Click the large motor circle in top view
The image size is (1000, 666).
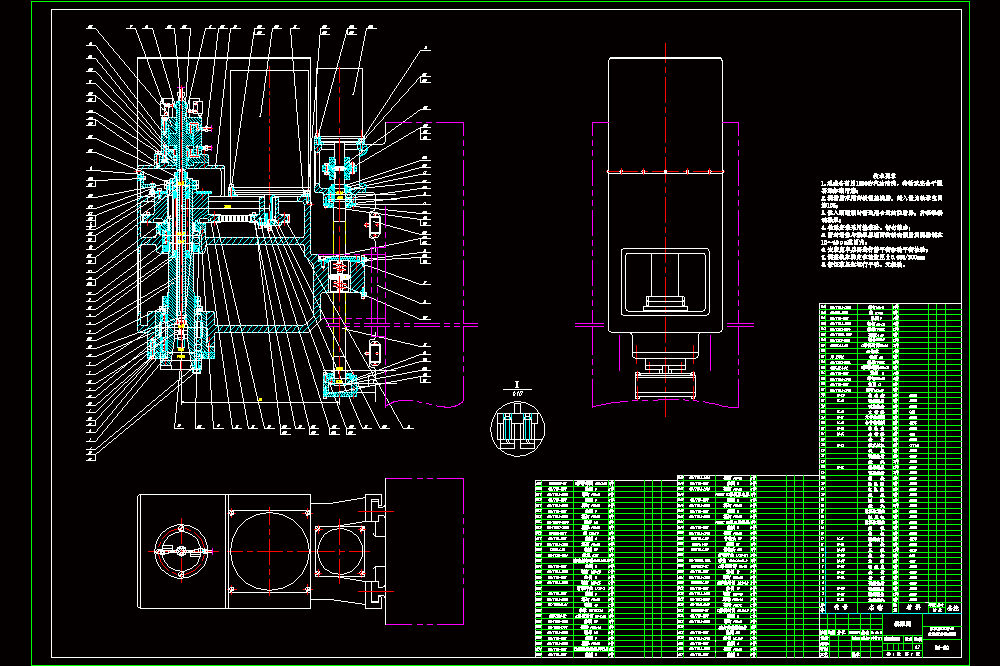pyautogui.click(x=270, y=551)
